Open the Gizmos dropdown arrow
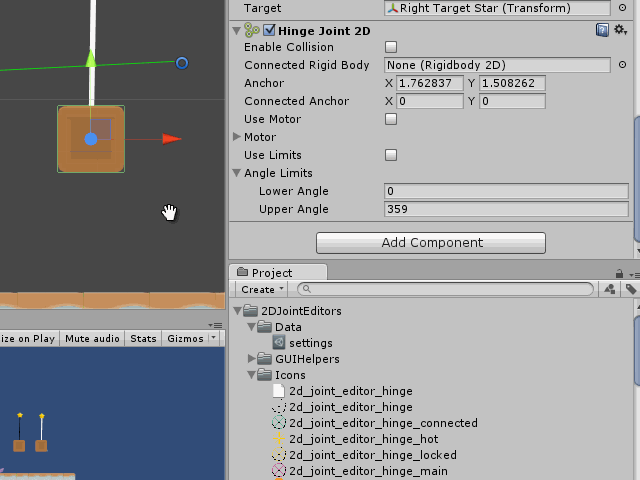This screenshot has width=640, height=480. [213, 338]
